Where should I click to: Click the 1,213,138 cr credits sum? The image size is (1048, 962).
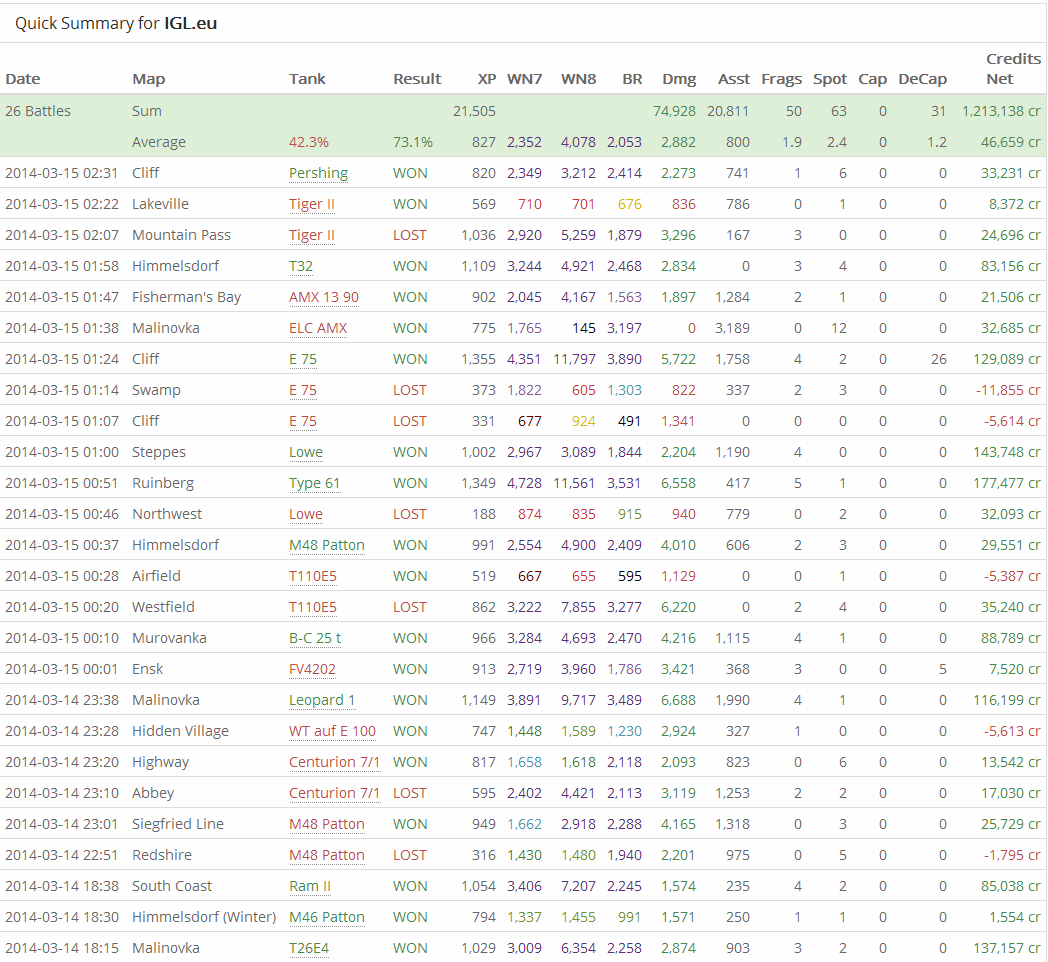tap(1001, 111)
